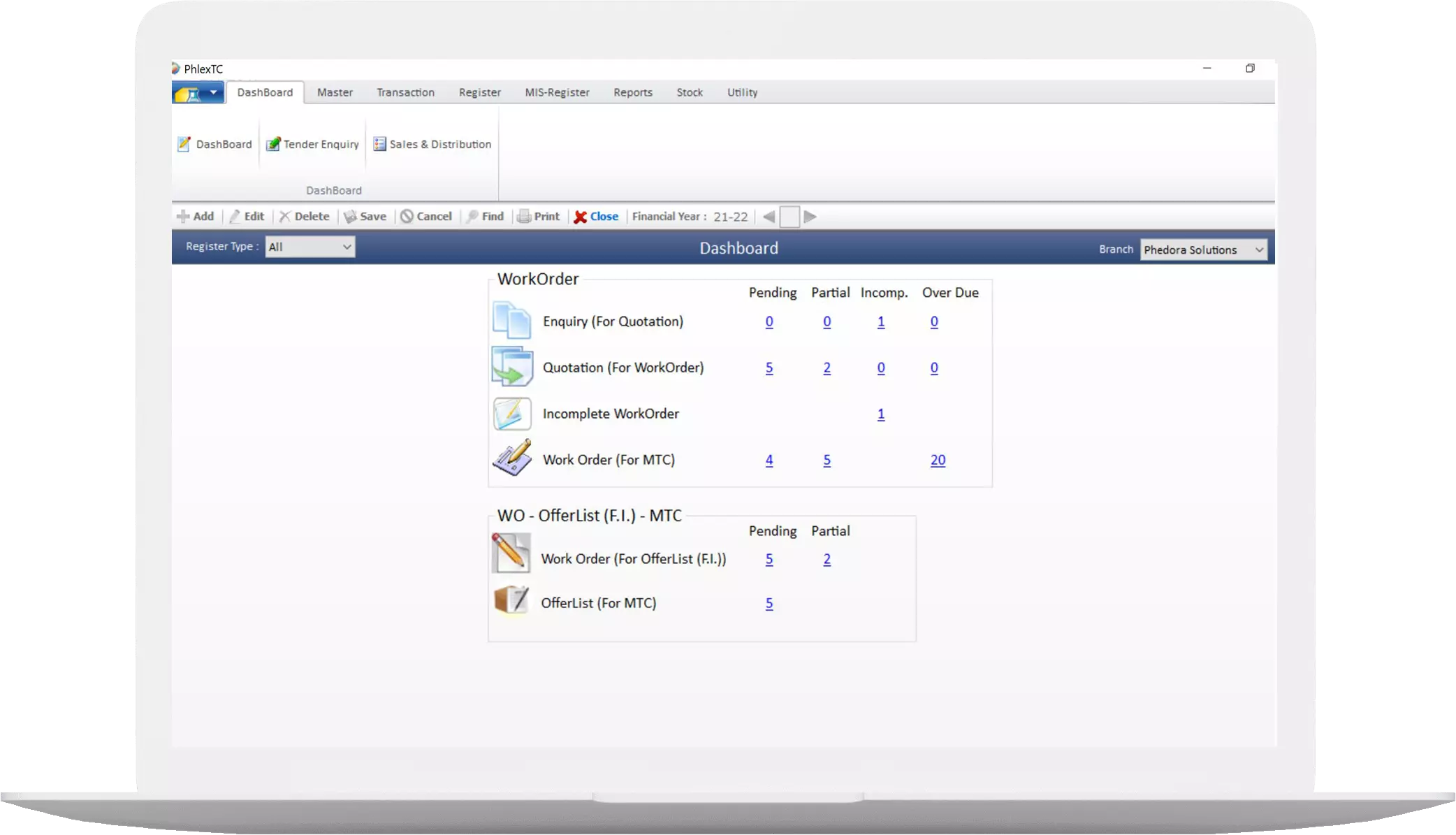Click the Work Order (For MTC) pencil icon
The height and width of the screenshot is (835, 1456).
(x=511, y=458)
